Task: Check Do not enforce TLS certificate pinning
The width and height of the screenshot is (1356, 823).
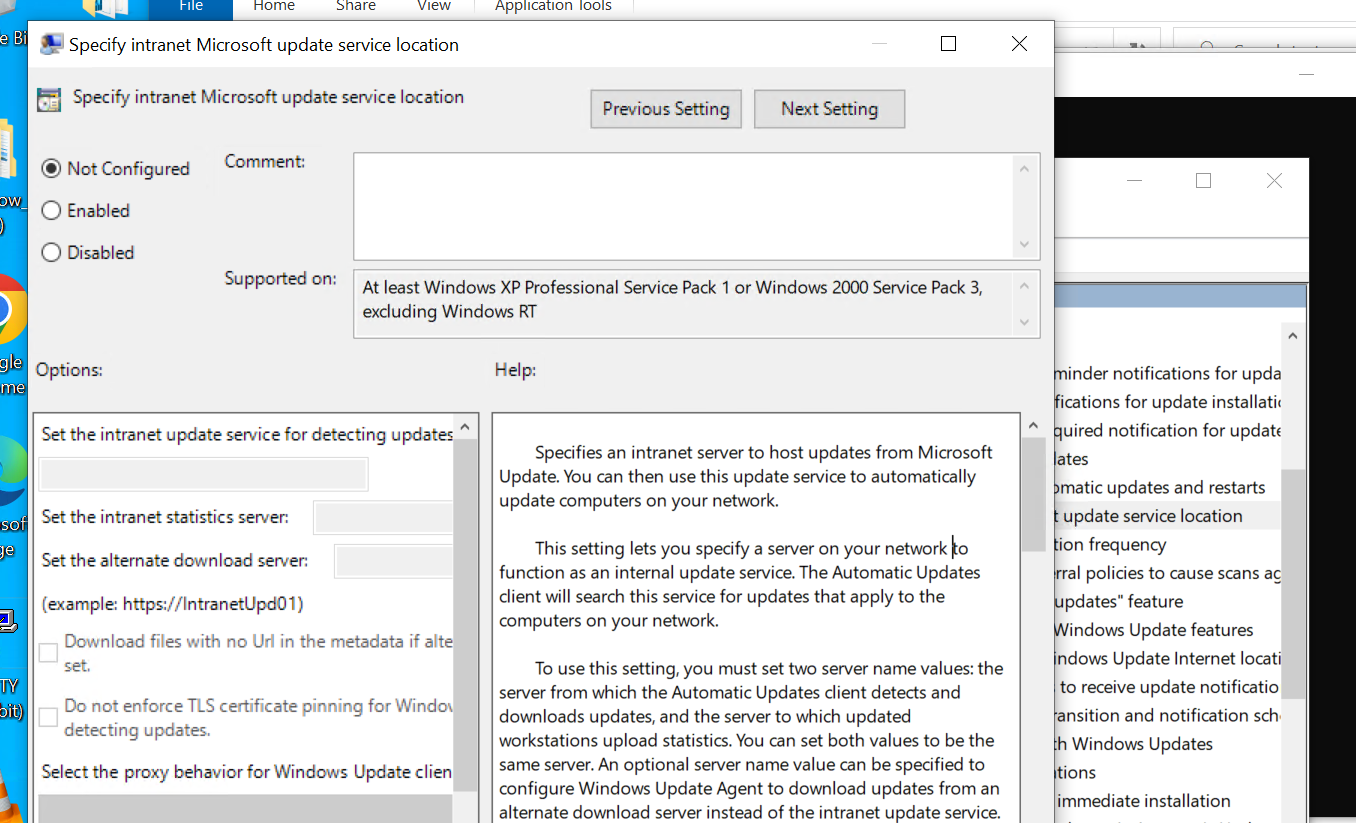Action: (48, 717)
